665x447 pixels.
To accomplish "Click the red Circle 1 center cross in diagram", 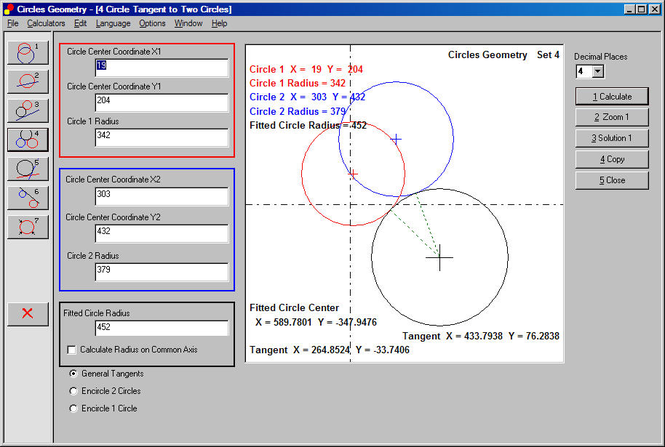I will click(353, 174).
